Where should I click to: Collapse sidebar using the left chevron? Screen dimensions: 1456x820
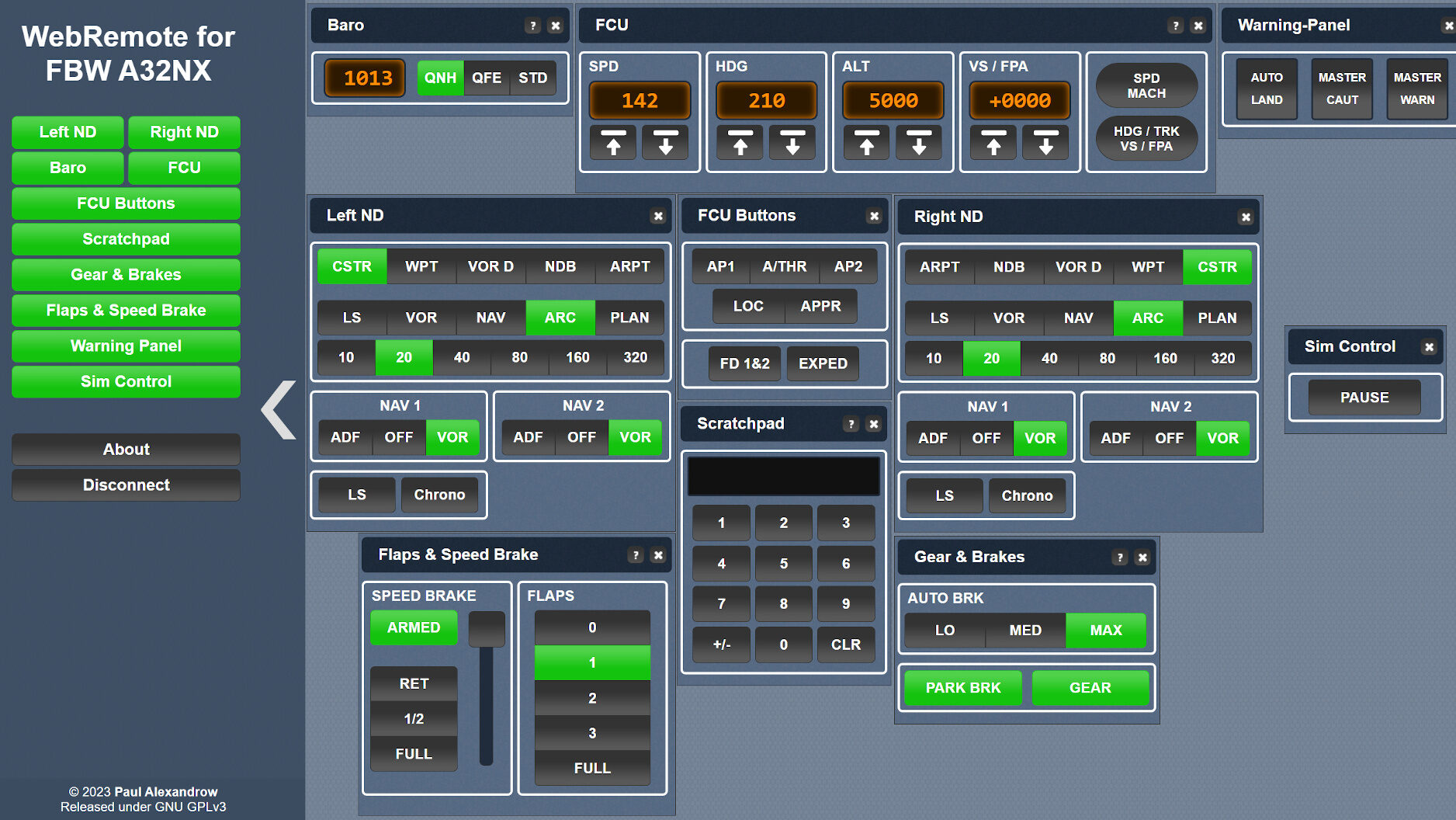pyautogui.click(x=279, y=409)
